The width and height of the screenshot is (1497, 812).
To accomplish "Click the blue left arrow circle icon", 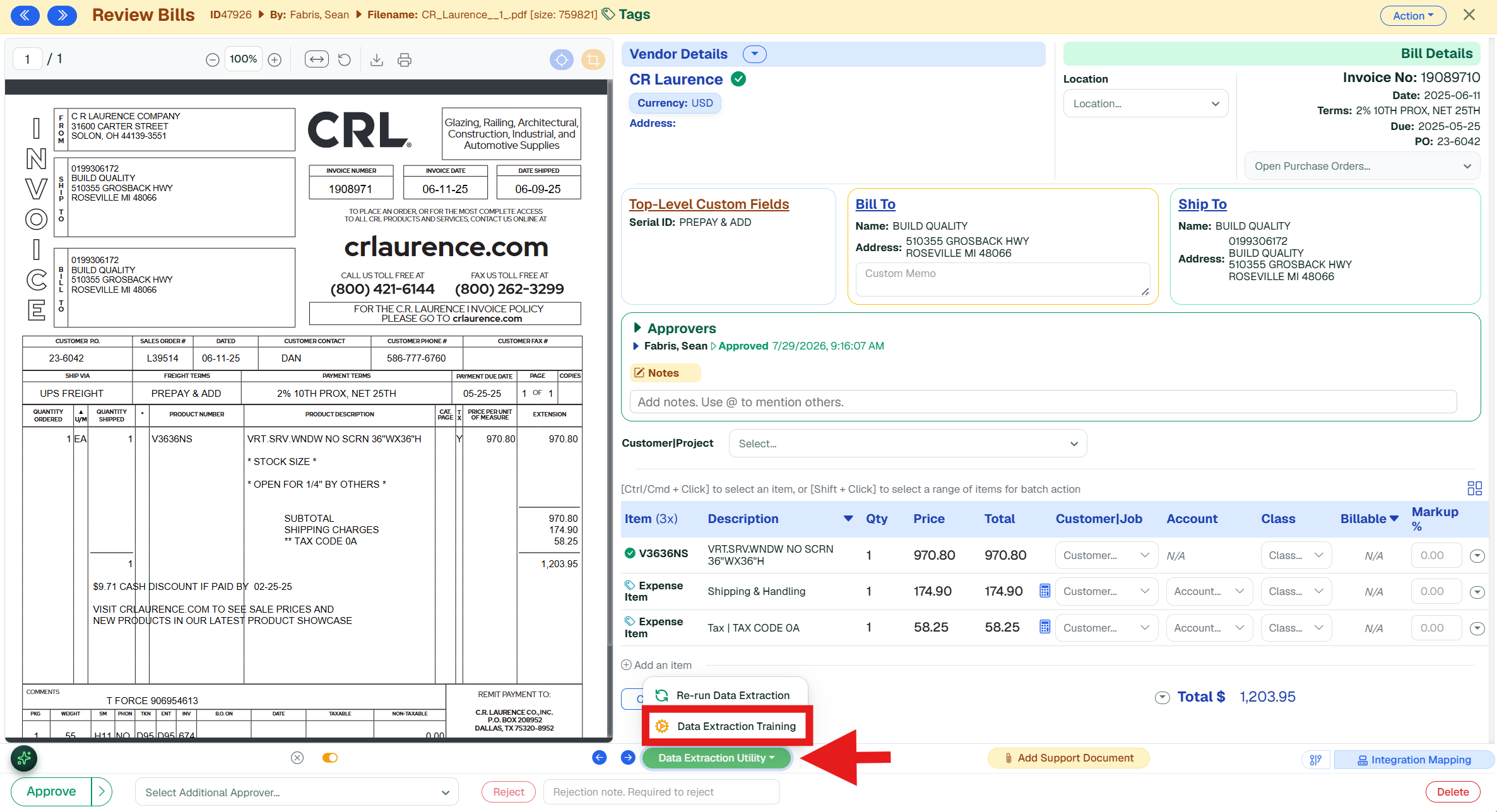I will pyautogui.click(x=600, y=758).
